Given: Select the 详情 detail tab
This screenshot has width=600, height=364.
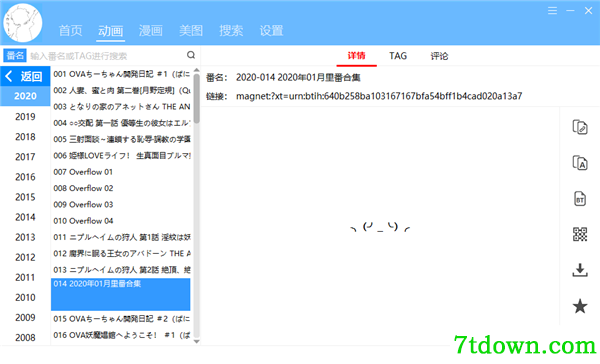Looking at the screenshot, I should tap(357, 56).
